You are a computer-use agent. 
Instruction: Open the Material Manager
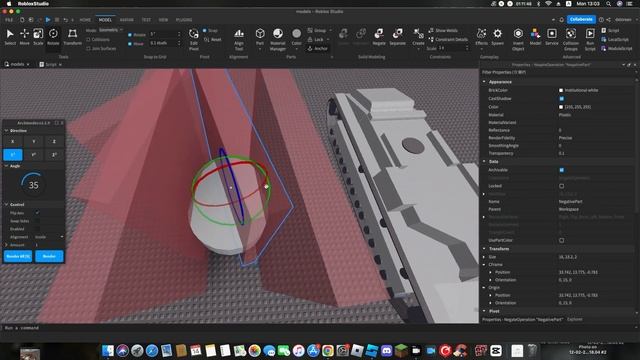pos(278,39)
